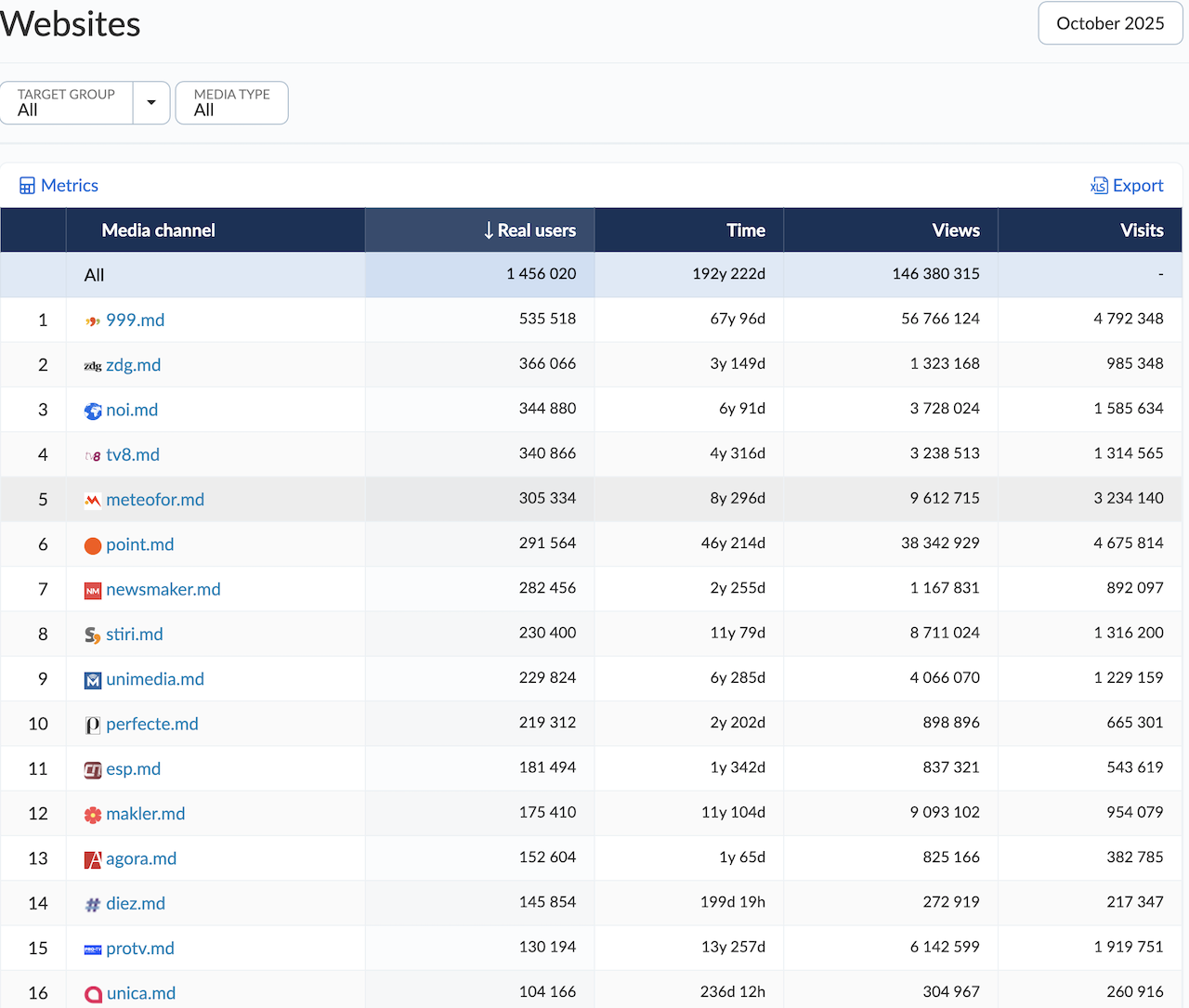The height and width of the screenshot is (1008, 1189).
Task: Open the protv.md channel link
Action: [x=140, y=949]
